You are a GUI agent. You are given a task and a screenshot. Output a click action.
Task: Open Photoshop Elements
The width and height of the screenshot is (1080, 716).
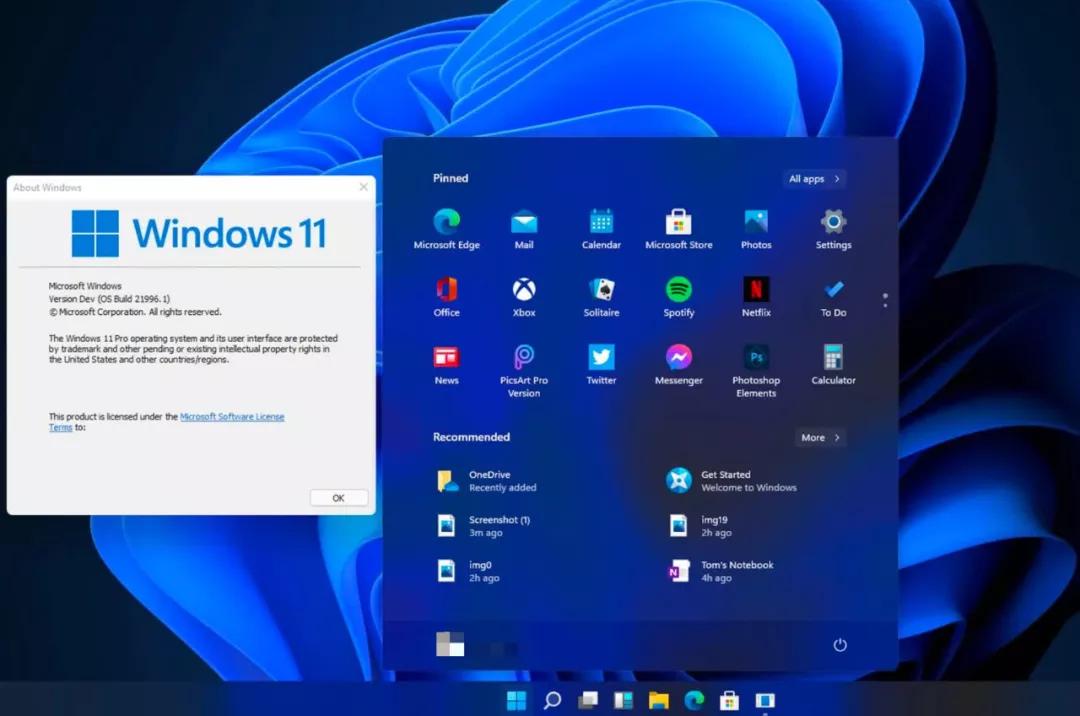point(755,358)
